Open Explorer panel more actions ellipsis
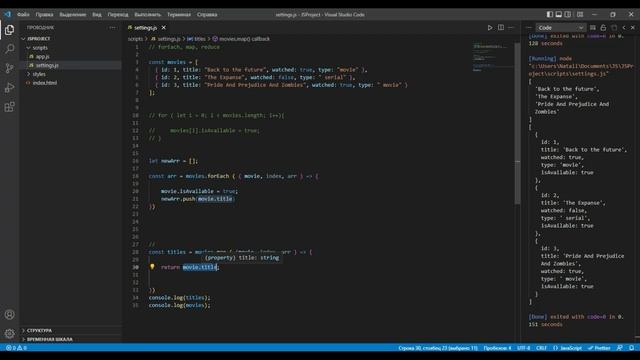Image resolution: width=640 pixels, height=360 pixels. click(x=112, y=28)
